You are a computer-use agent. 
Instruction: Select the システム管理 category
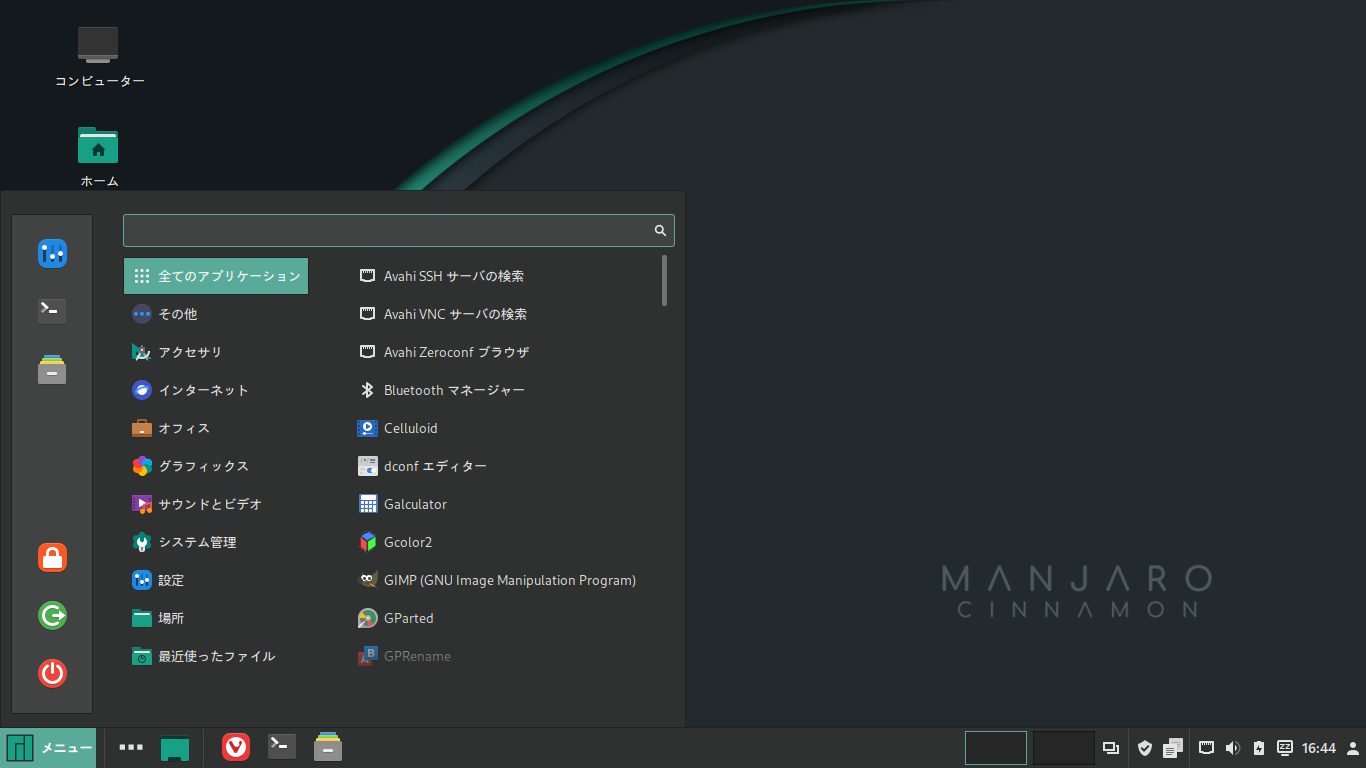(x=216, y=542)
